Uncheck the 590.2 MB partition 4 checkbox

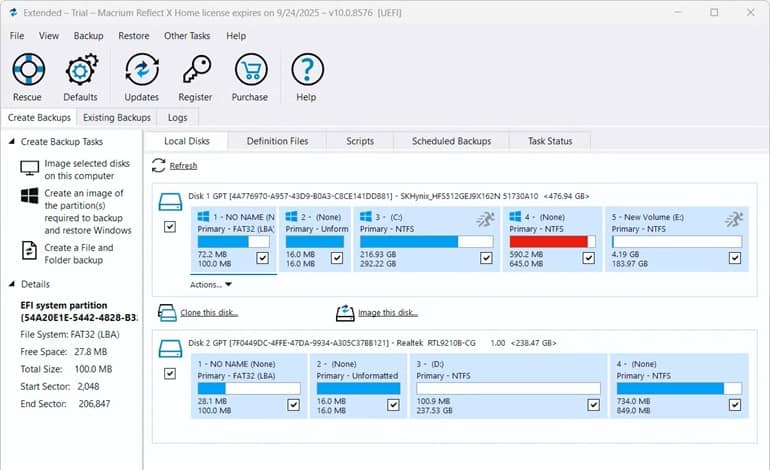pyautogui.click(x=588, y=258)
